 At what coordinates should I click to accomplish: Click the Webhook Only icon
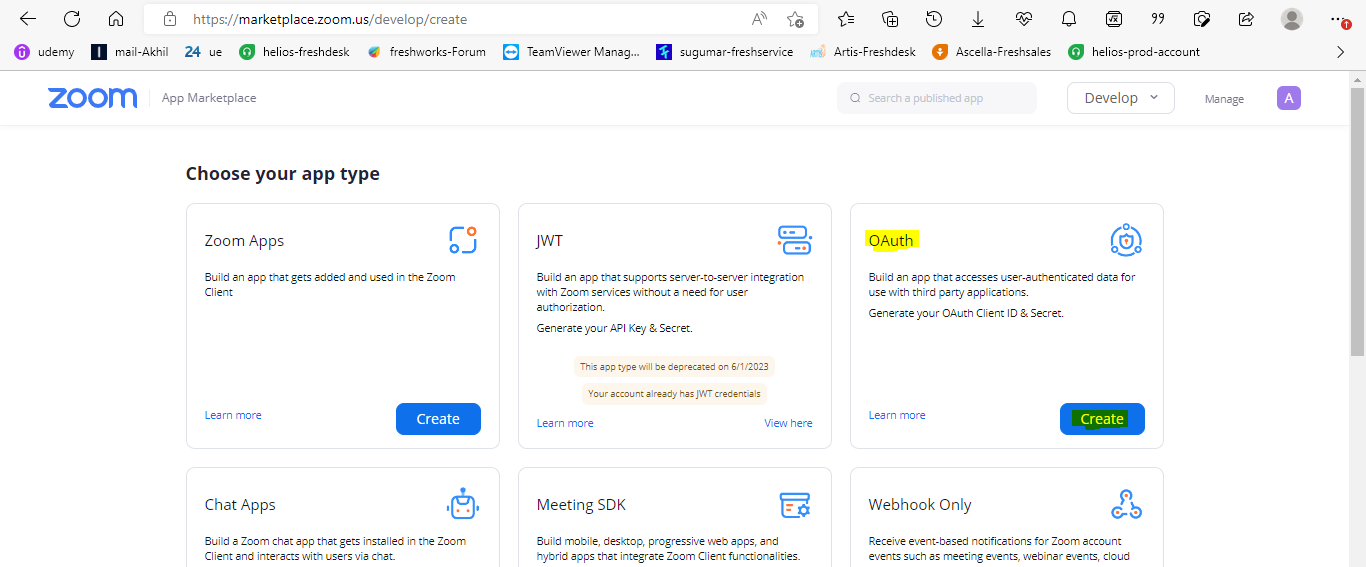[x=1126, y=504]
